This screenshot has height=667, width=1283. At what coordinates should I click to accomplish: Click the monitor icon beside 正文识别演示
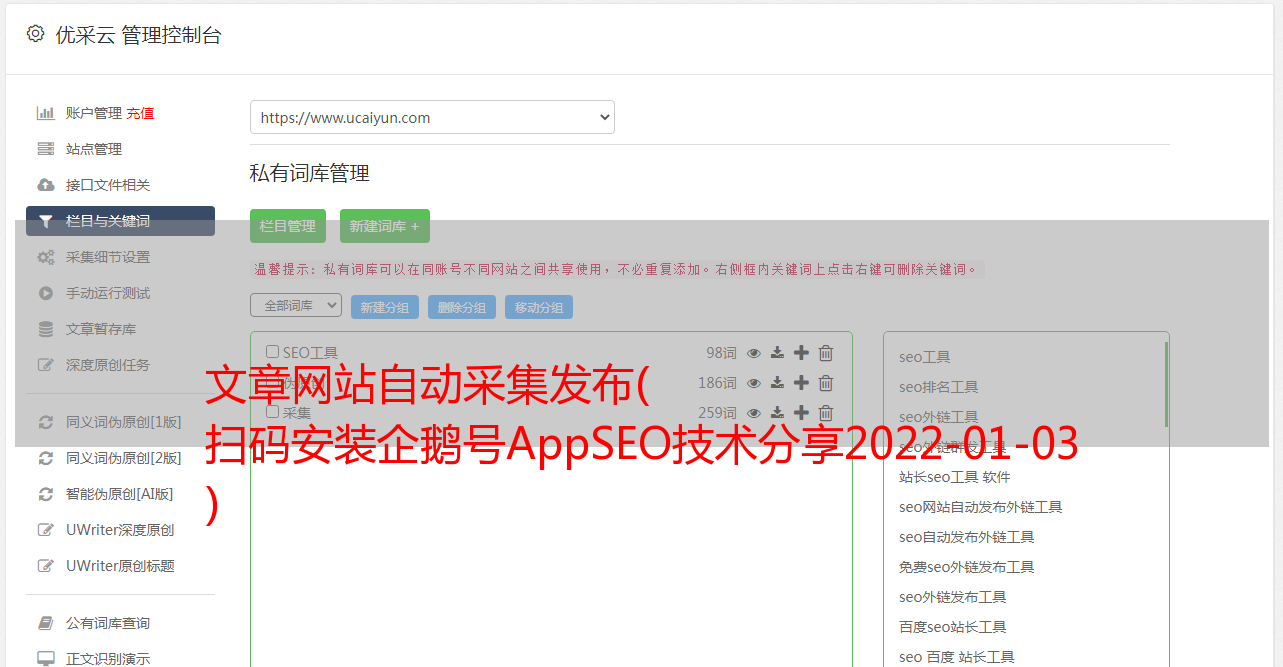[x=46, y=659]
